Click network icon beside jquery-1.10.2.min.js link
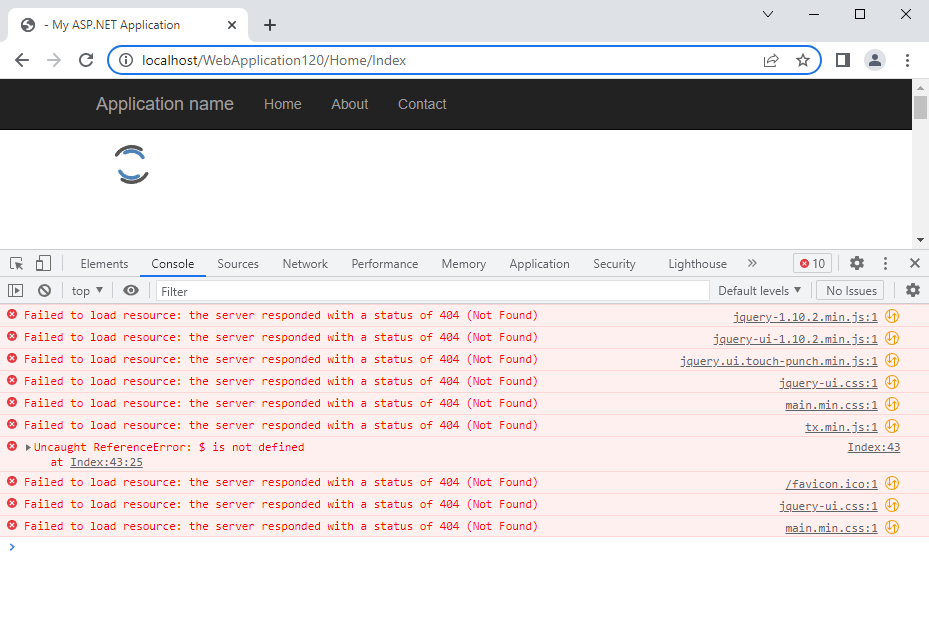Screen dimensions: 929x642 [x=892, y=316]
